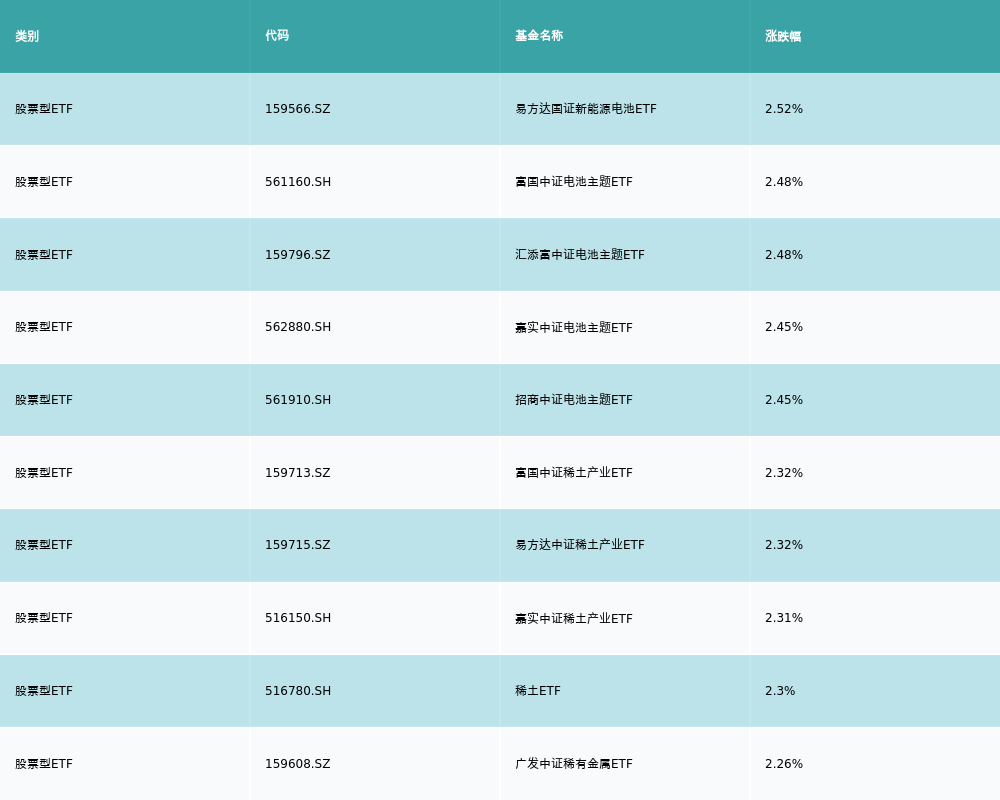
Task: Click fund name 招商中证电池主题ETF
Action: click(x=574, y=400)
